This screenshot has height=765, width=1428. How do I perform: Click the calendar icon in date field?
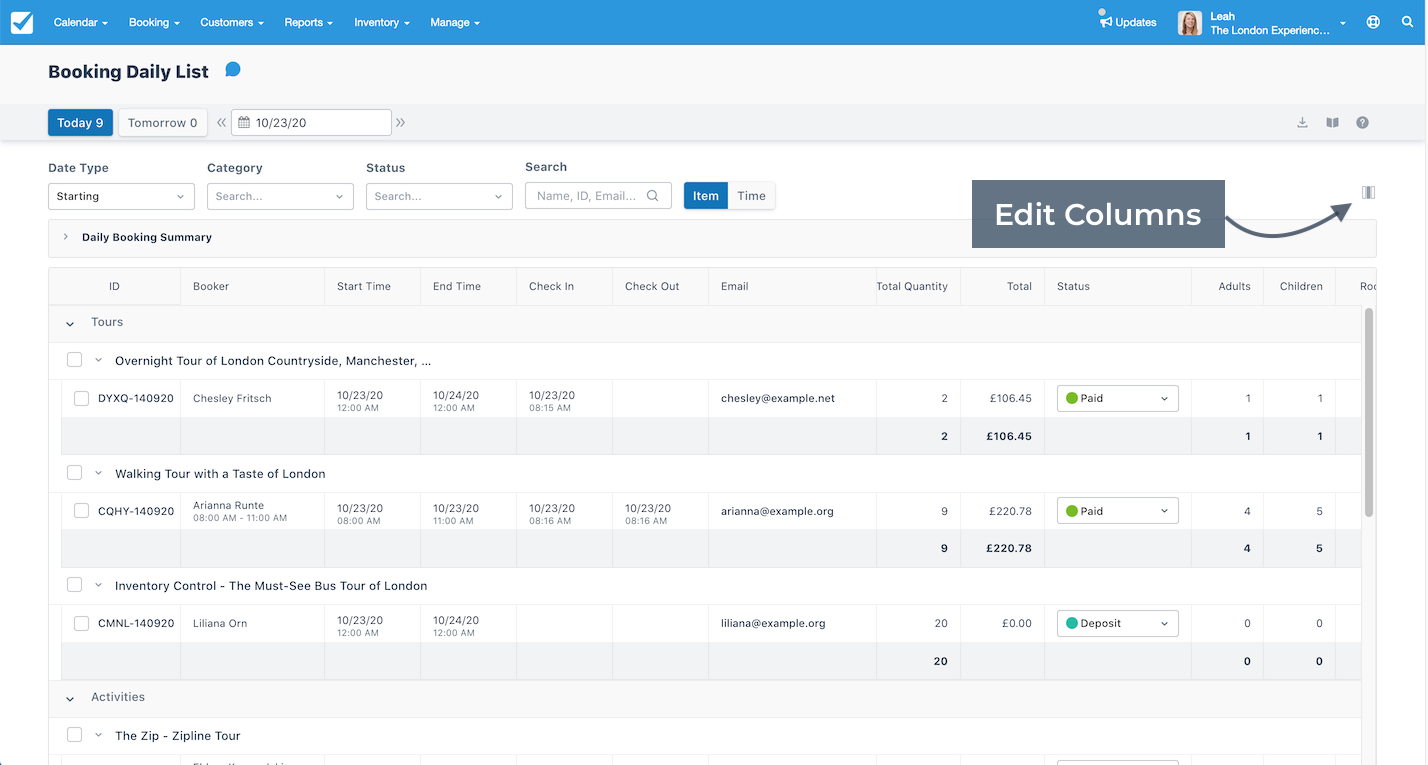tap(244, 123)
